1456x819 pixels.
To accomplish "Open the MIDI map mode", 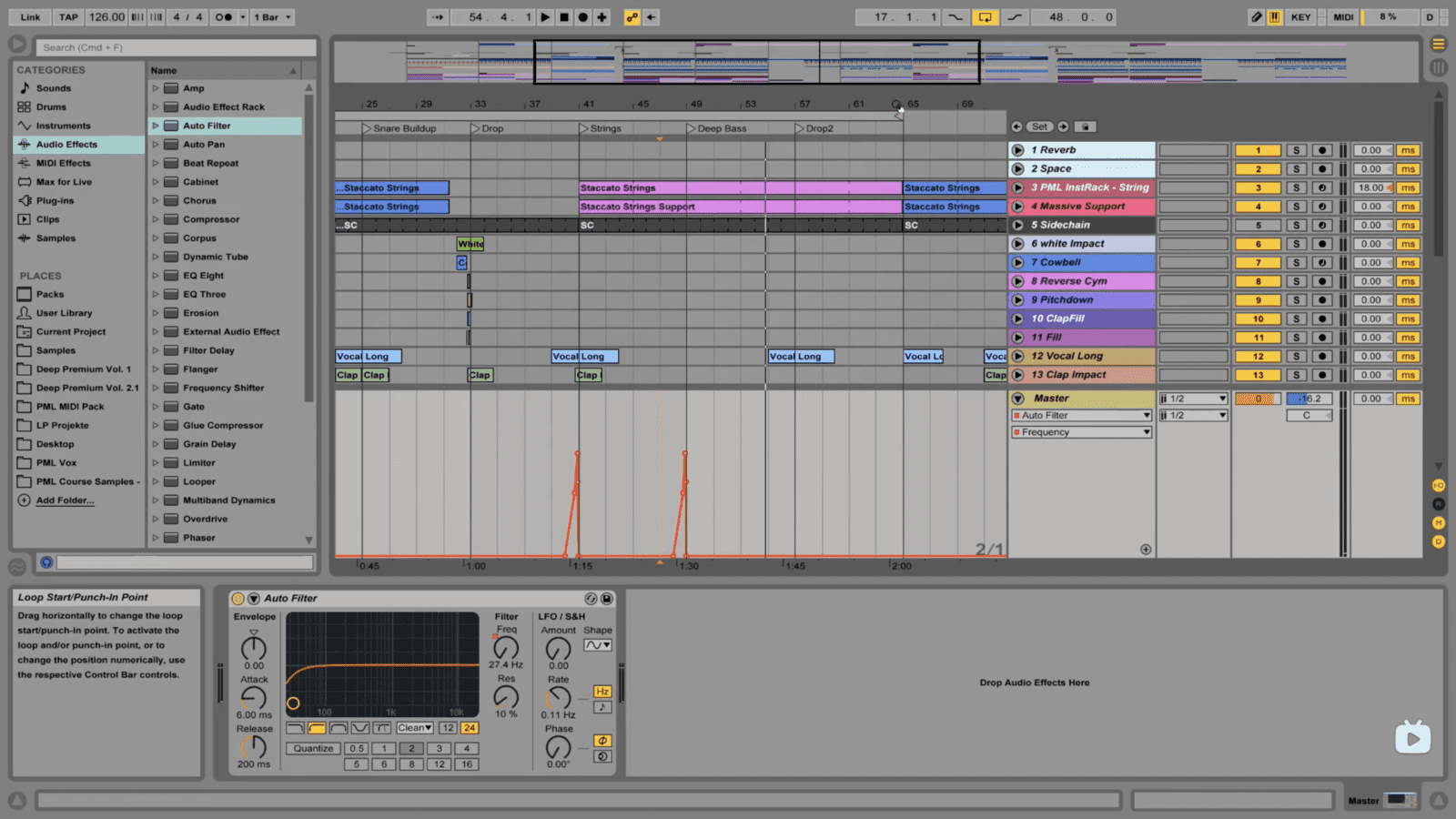I will (1343, 17).
